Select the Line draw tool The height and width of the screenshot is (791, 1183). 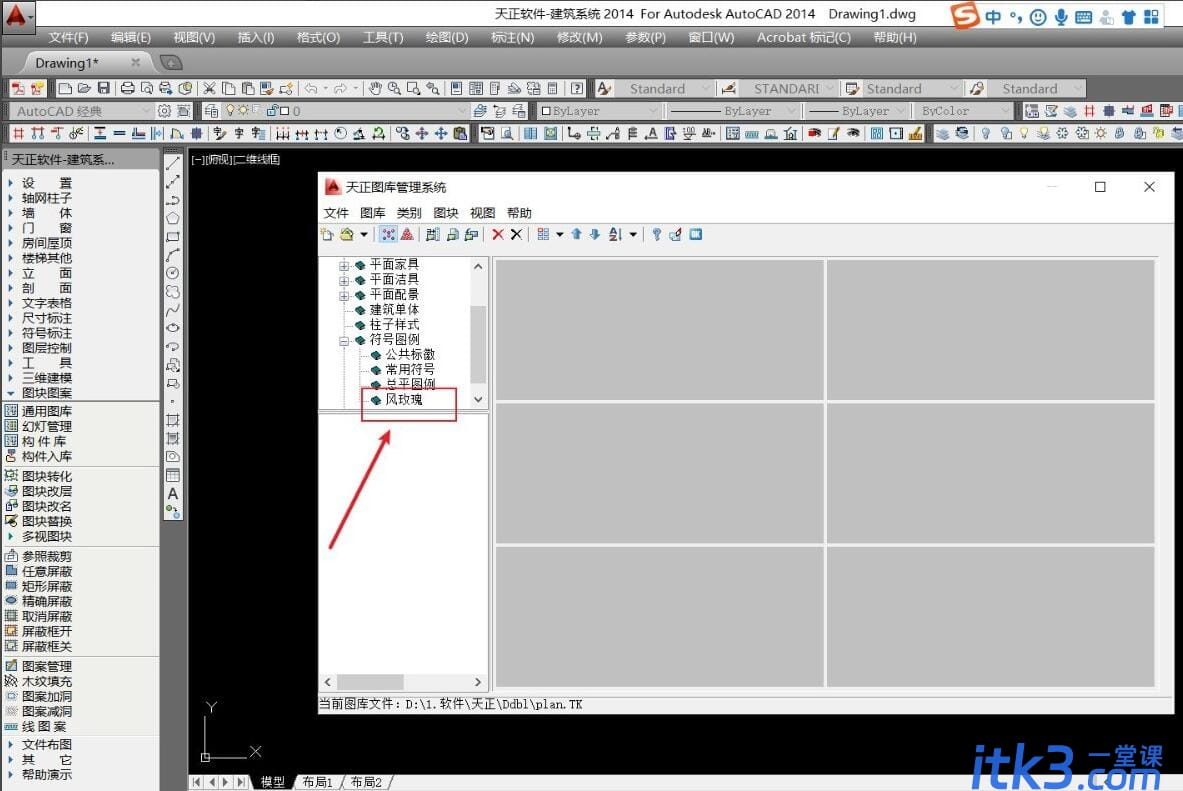pyautogui.click(x=173, y=163)
